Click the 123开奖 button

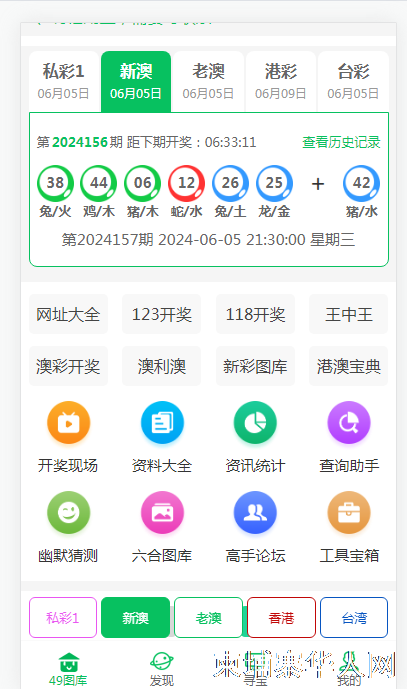[x=162, y=314]
